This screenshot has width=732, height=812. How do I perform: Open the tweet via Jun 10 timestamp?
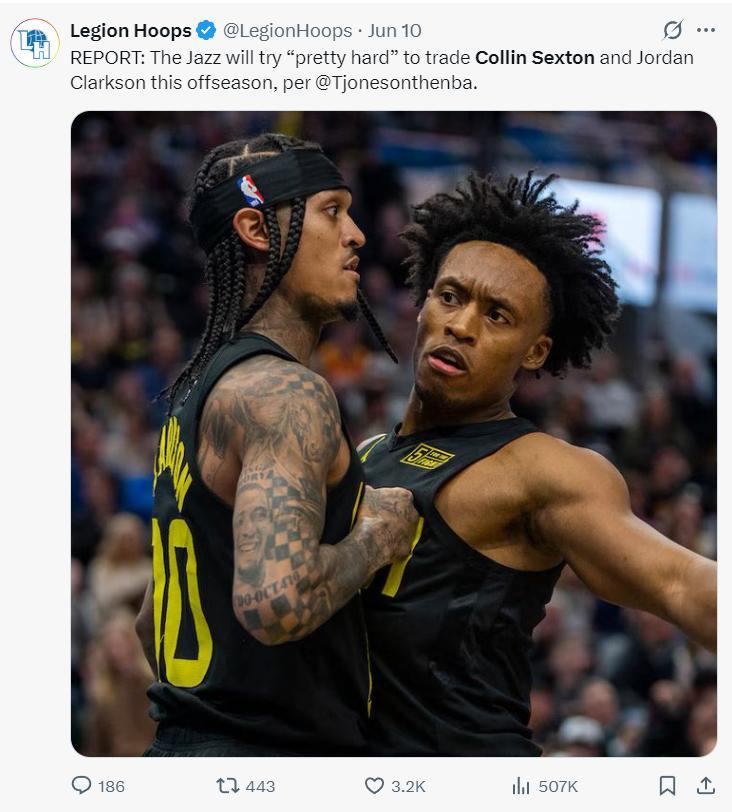394,31
